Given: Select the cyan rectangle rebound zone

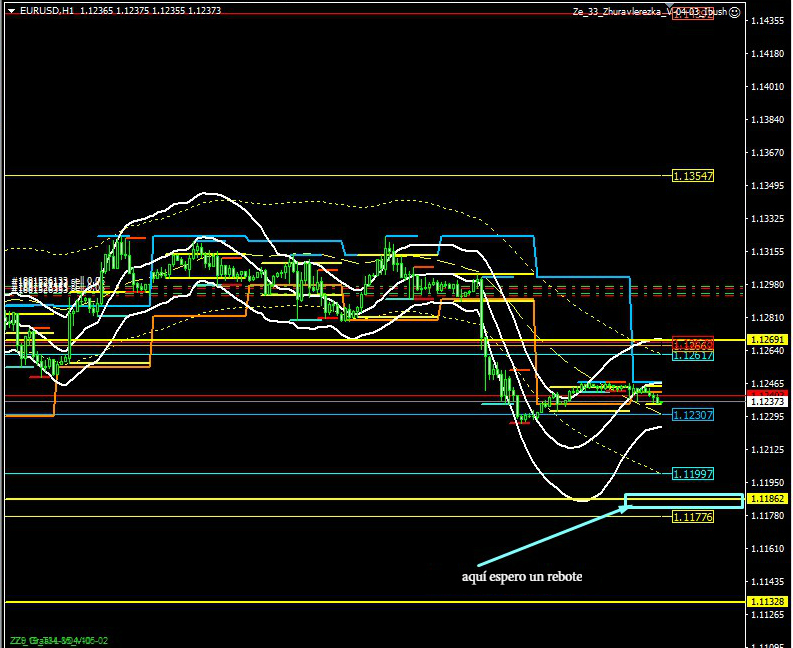Looking at the screenshot, I should (684, 501).
